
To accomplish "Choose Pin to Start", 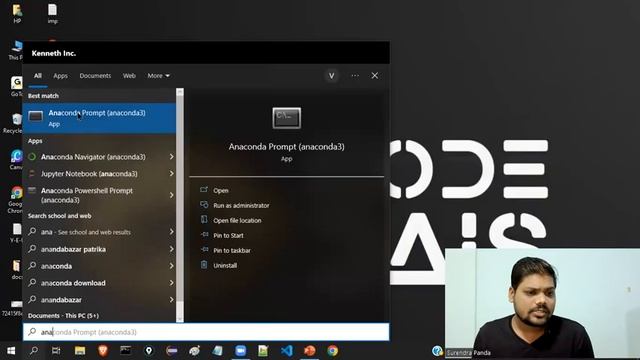I will [x=228, y=236].
